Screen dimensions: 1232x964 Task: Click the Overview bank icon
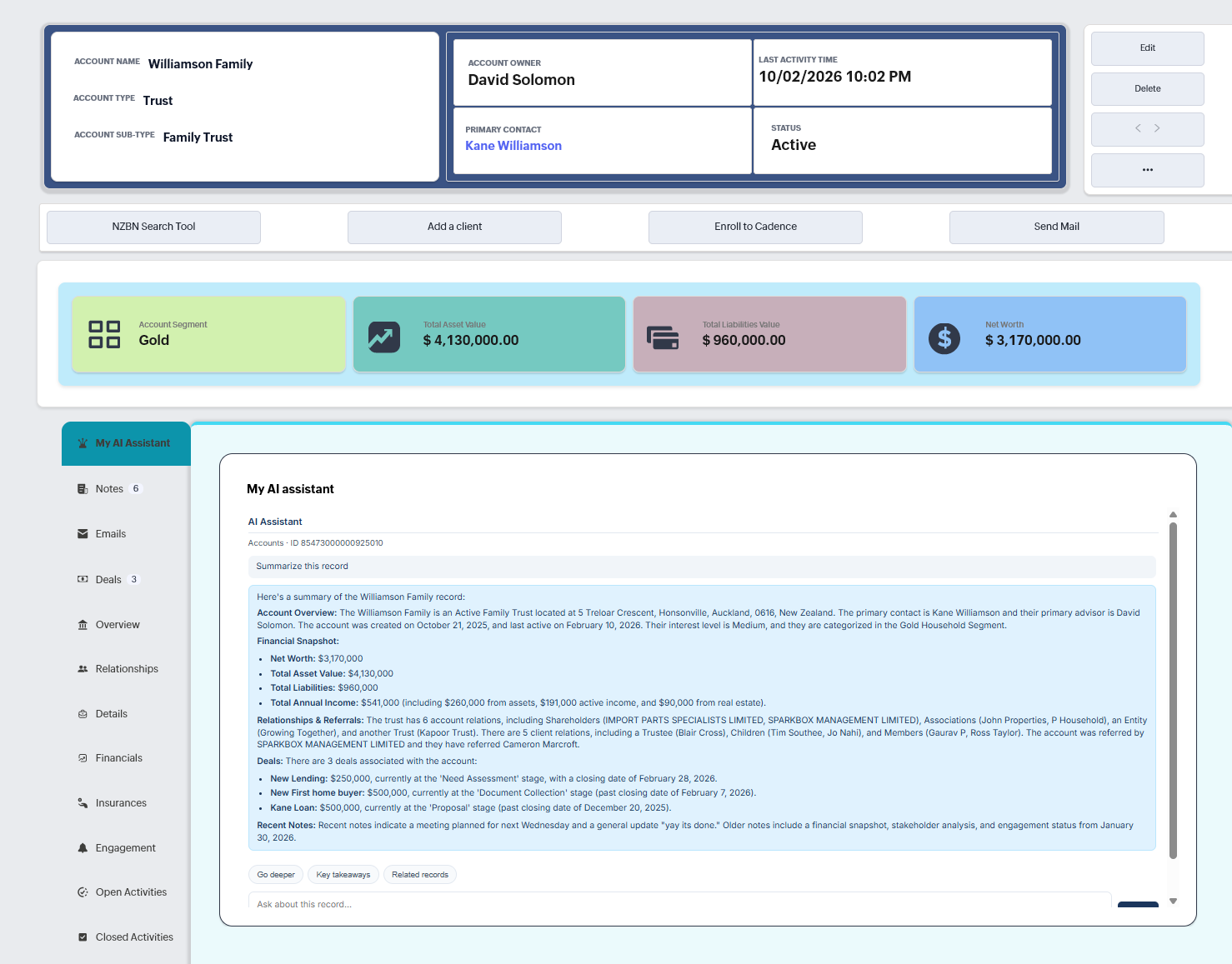pyautogui.click(x=83, y=625)
